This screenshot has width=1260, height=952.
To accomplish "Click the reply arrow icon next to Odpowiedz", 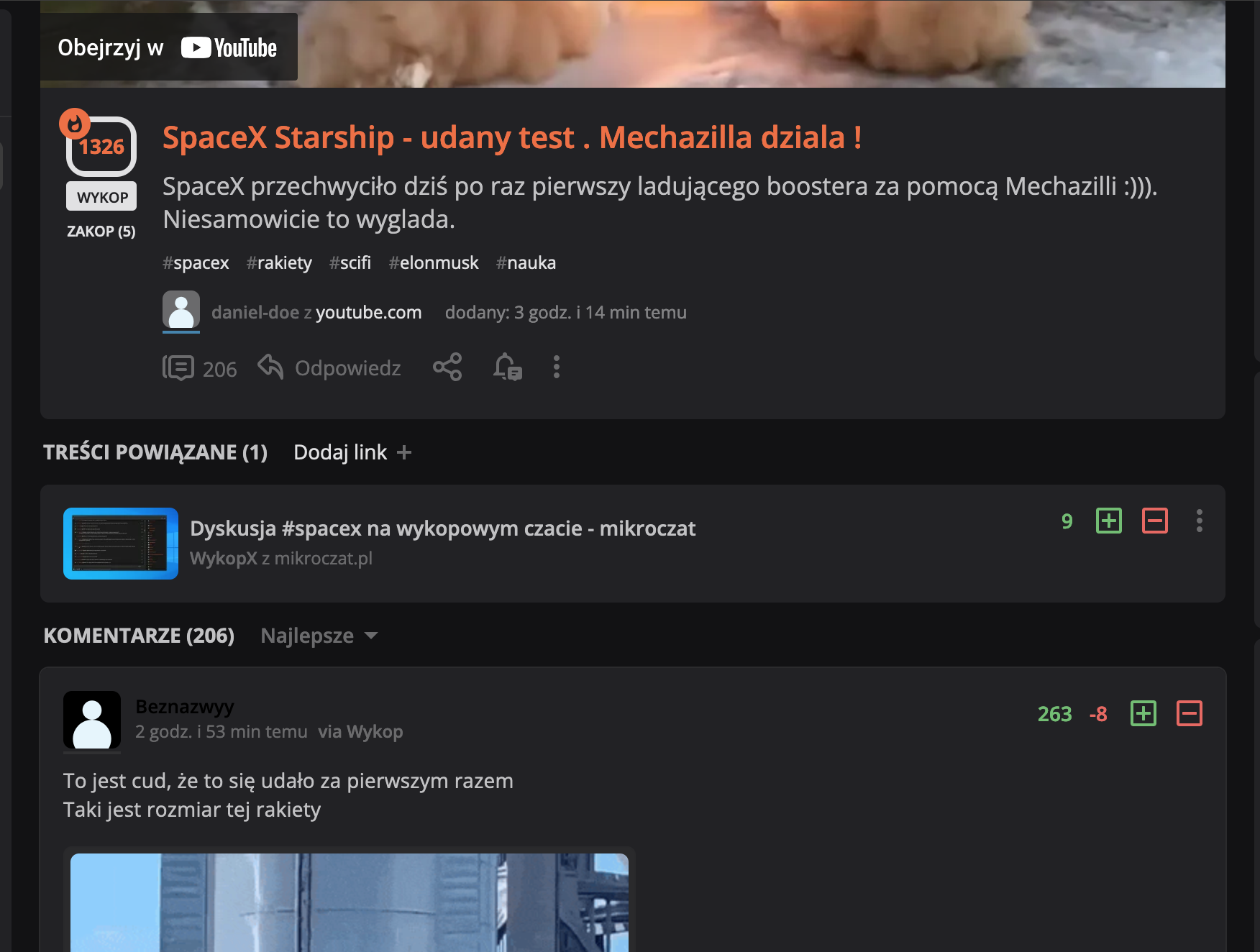I will pyautogui.click(x=270, y=367).
